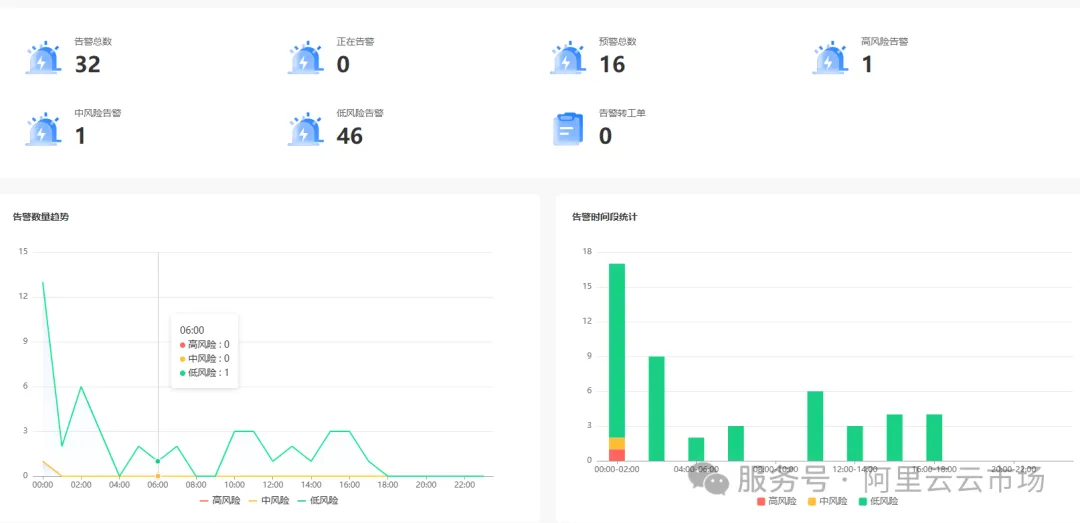Click the red segment of the 00:00-02:00 bar
This screenshot has width=1080, height=523.
616,455
